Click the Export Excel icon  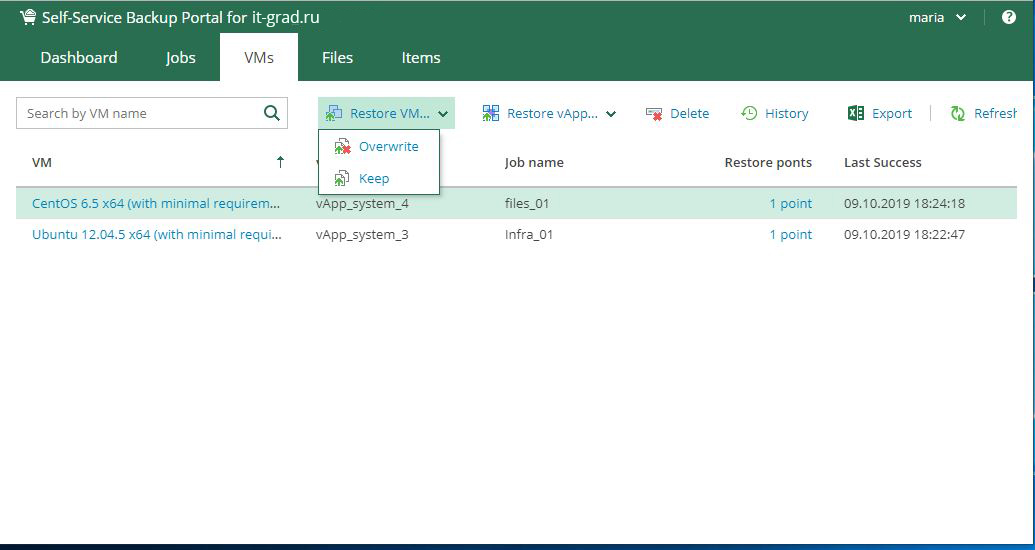tap(856, 114)
